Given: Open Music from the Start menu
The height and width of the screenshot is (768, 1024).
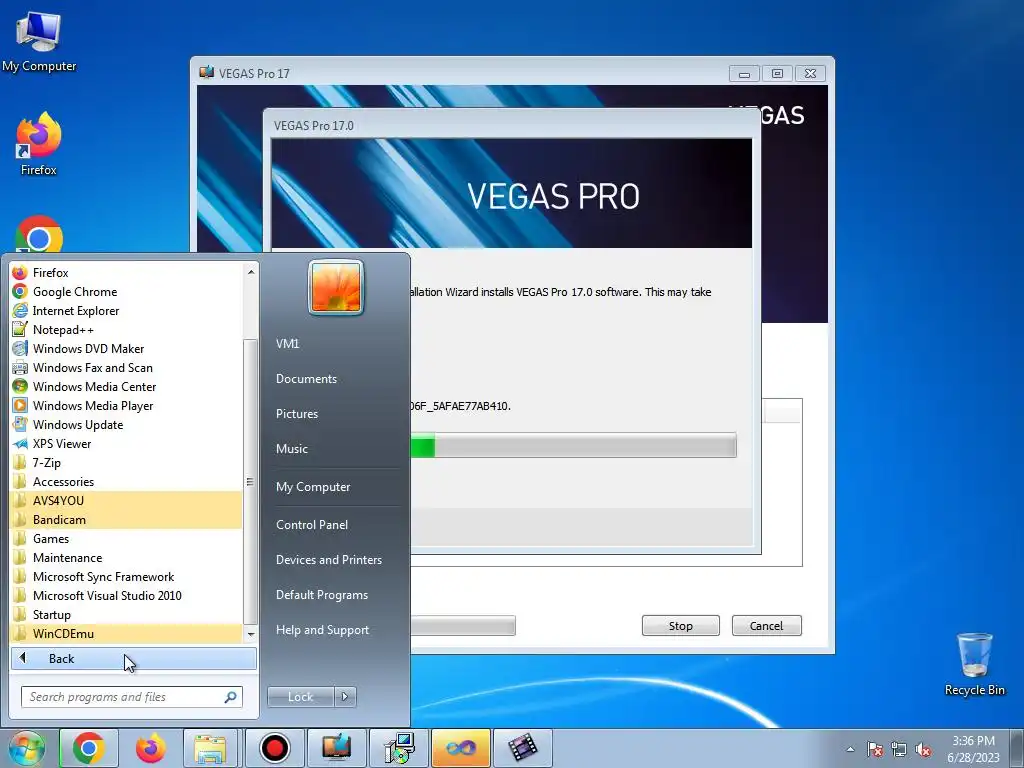Looking at the screenshot, I should tap(291, 449).
